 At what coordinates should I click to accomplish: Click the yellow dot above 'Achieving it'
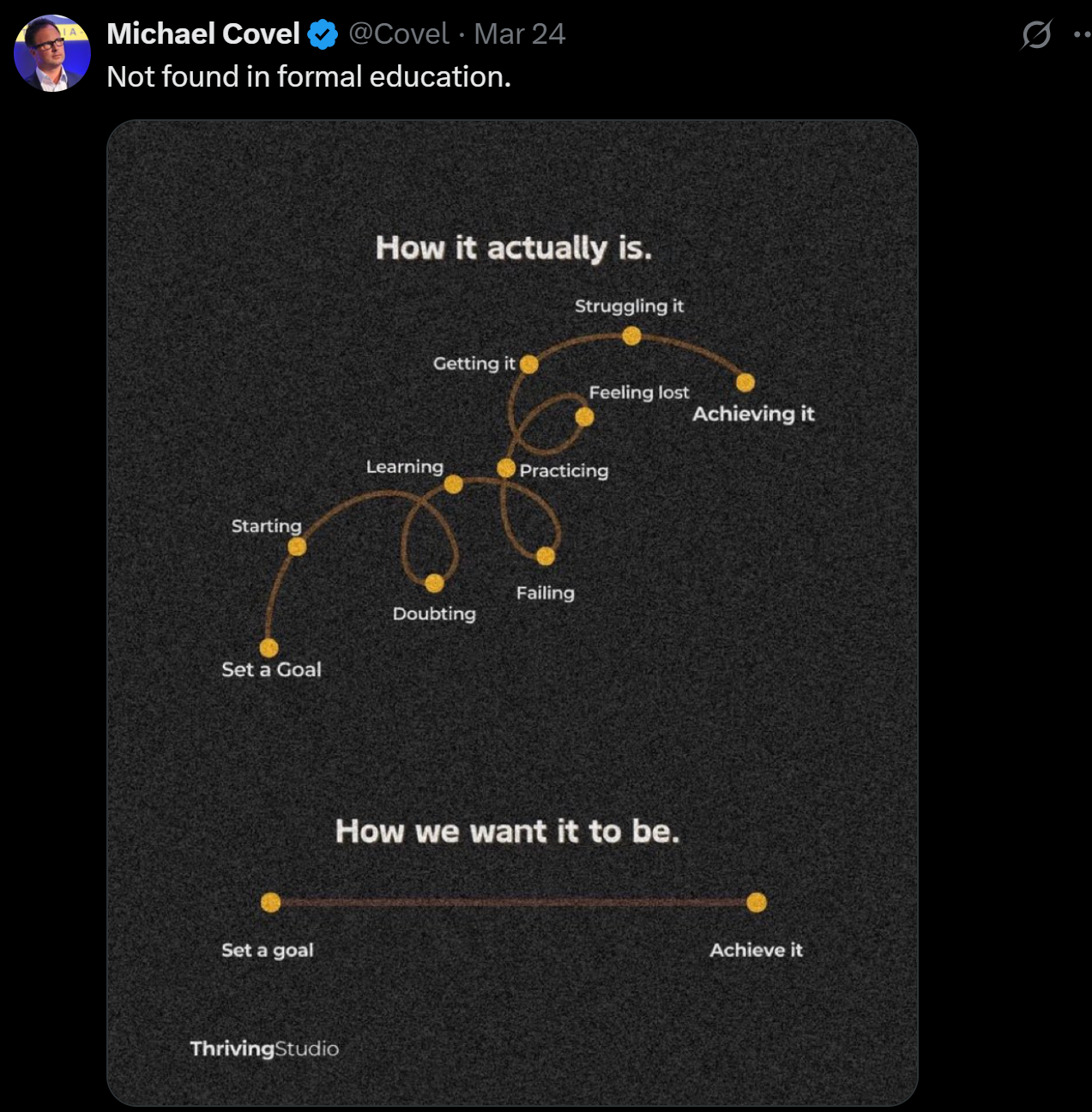pos(745,383)
